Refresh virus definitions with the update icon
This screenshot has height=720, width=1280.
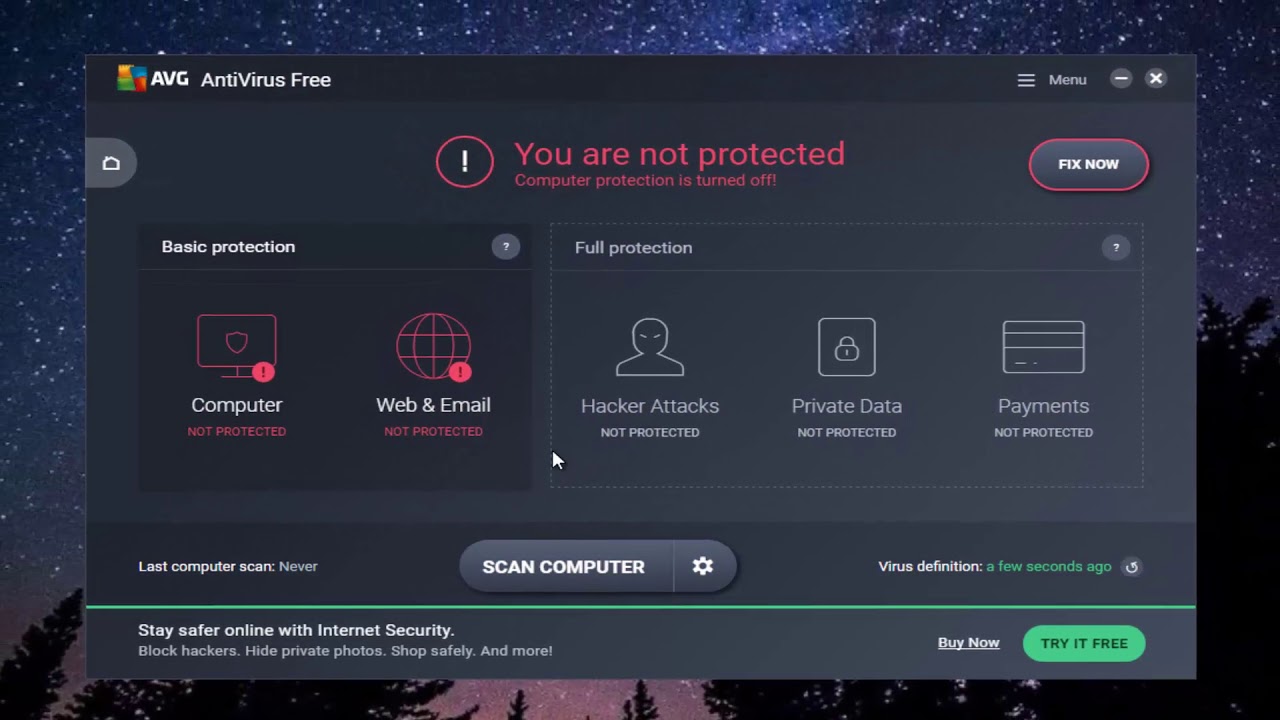(x=1132, y=567)
